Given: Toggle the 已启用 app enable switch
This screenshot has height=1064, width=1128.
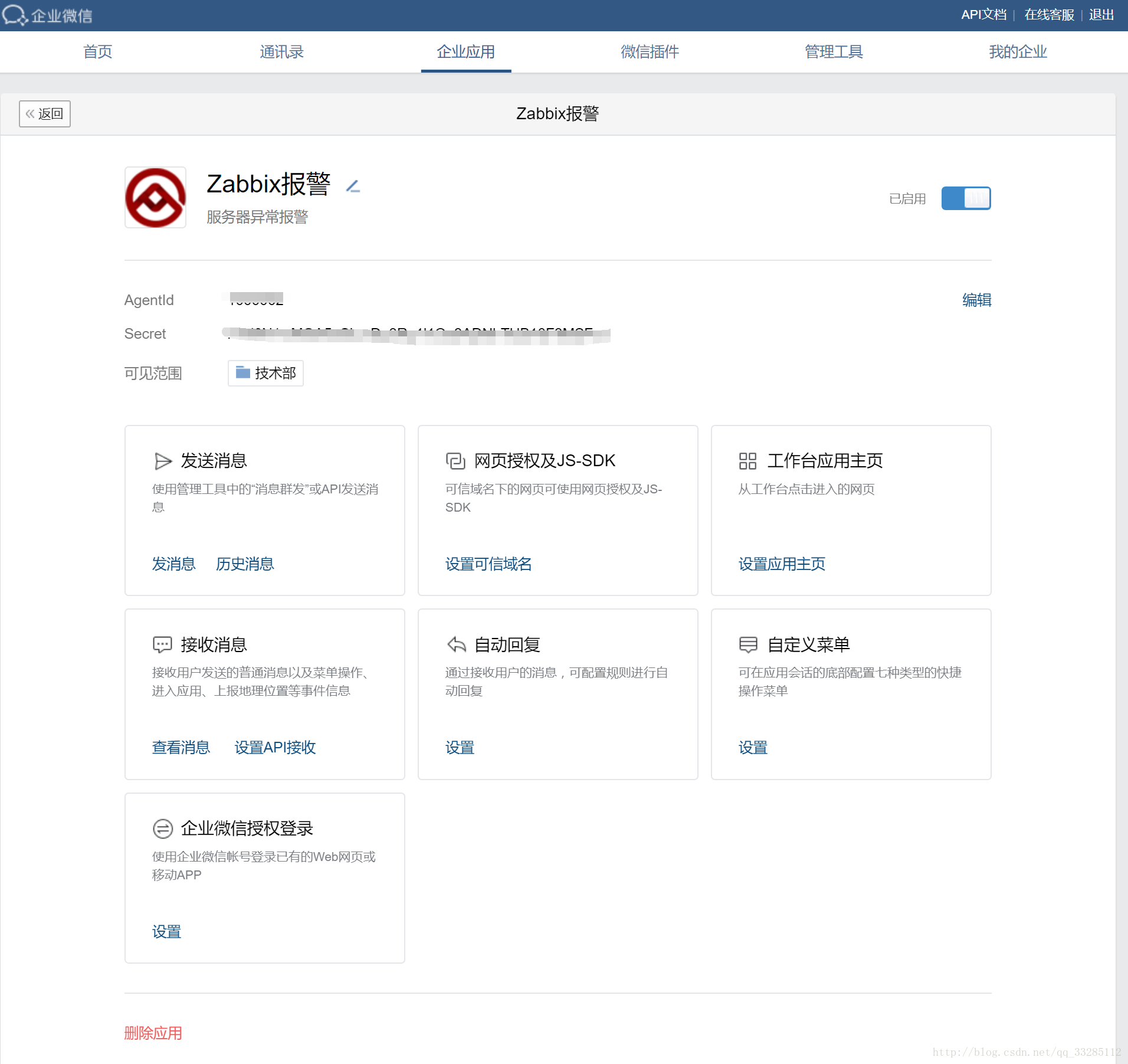Looking at the screenshot, I should (x=966, y=198).
